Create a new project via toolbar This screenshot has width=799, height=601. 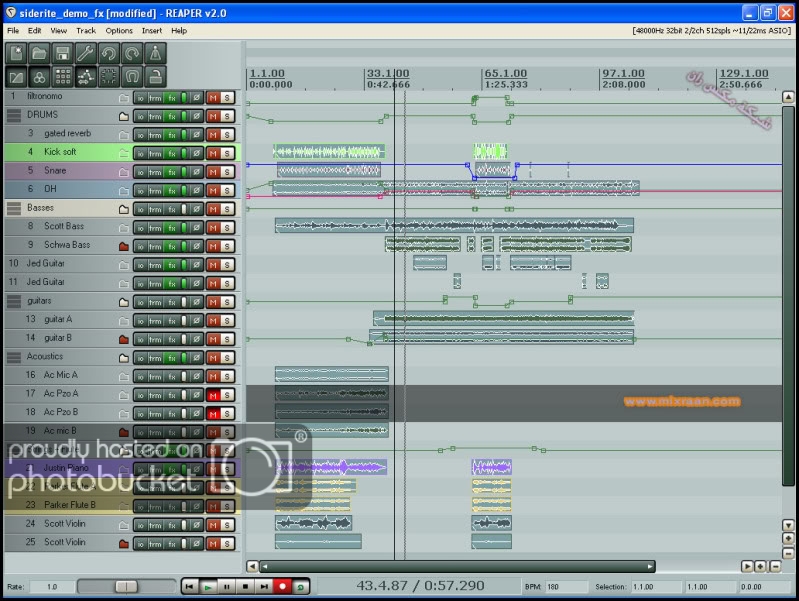click(x=16, y=53)
